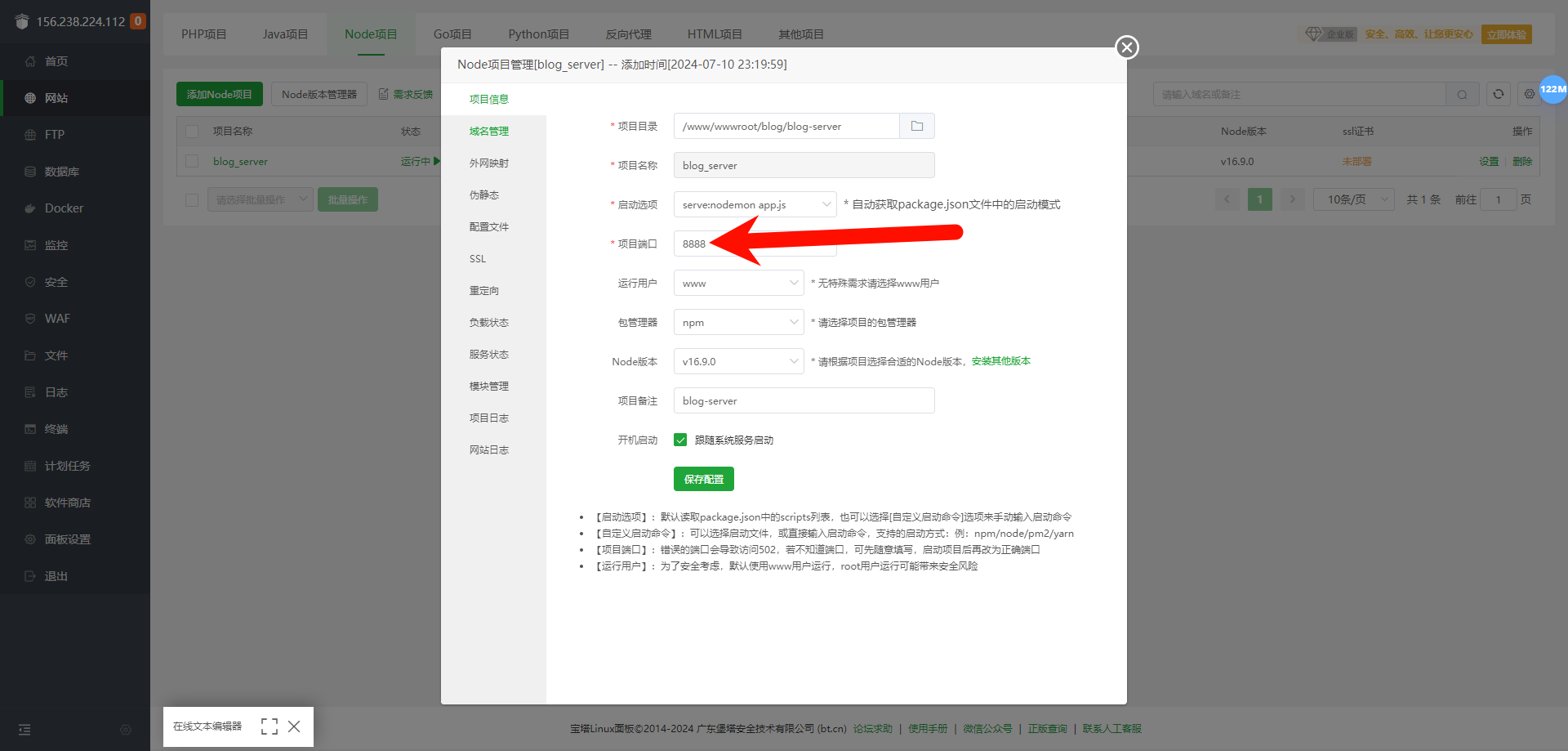
Task: Check the blog_server row checkbox
Action: pos(192,162)
